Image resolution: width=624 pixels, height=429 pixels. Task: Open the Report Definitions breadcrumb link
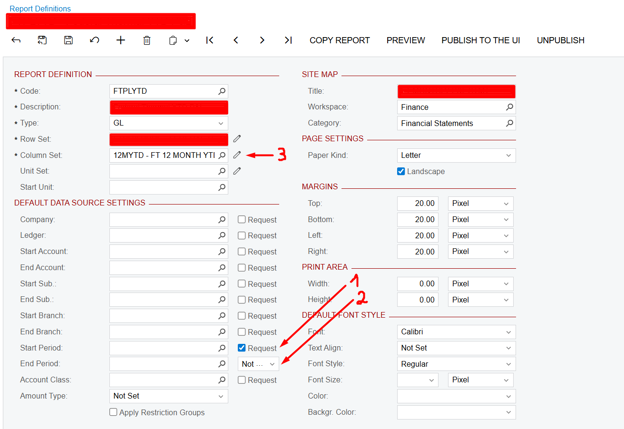coord(40,8)
